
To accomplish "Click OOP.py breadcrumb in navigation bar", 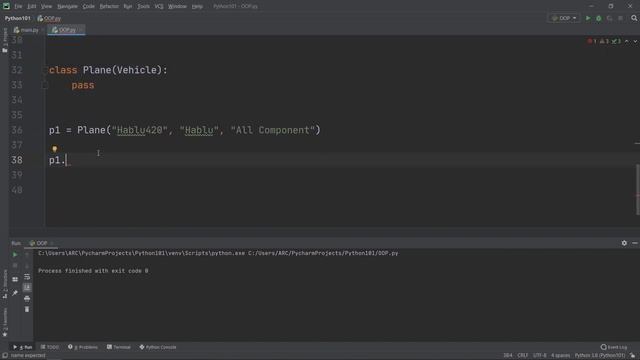I will [49, 18].
